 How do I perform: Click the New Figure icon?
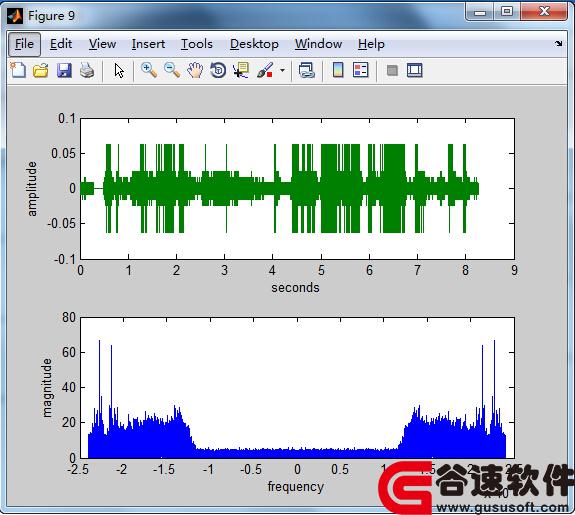[x=18, y=70]
